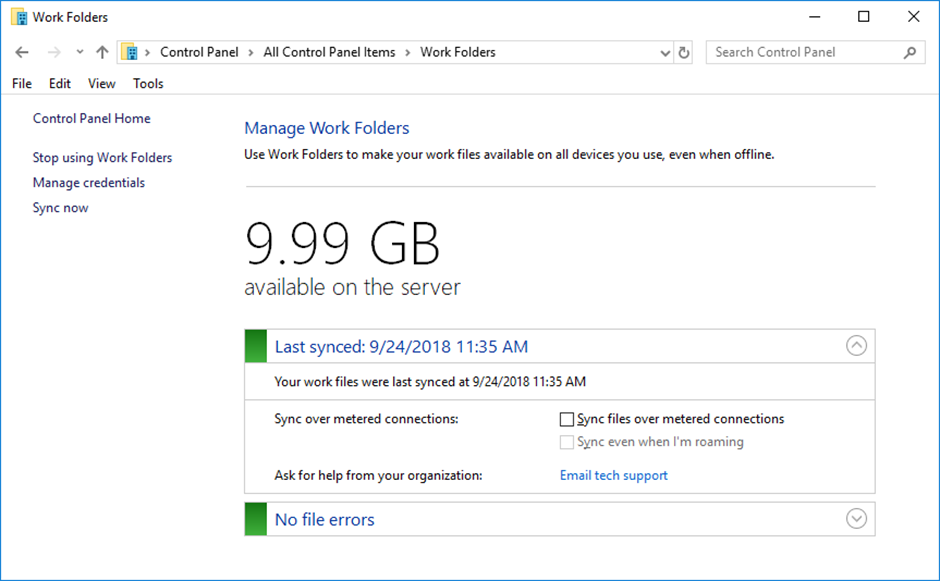Click the Work Folders title bar icon

point(19,17)
